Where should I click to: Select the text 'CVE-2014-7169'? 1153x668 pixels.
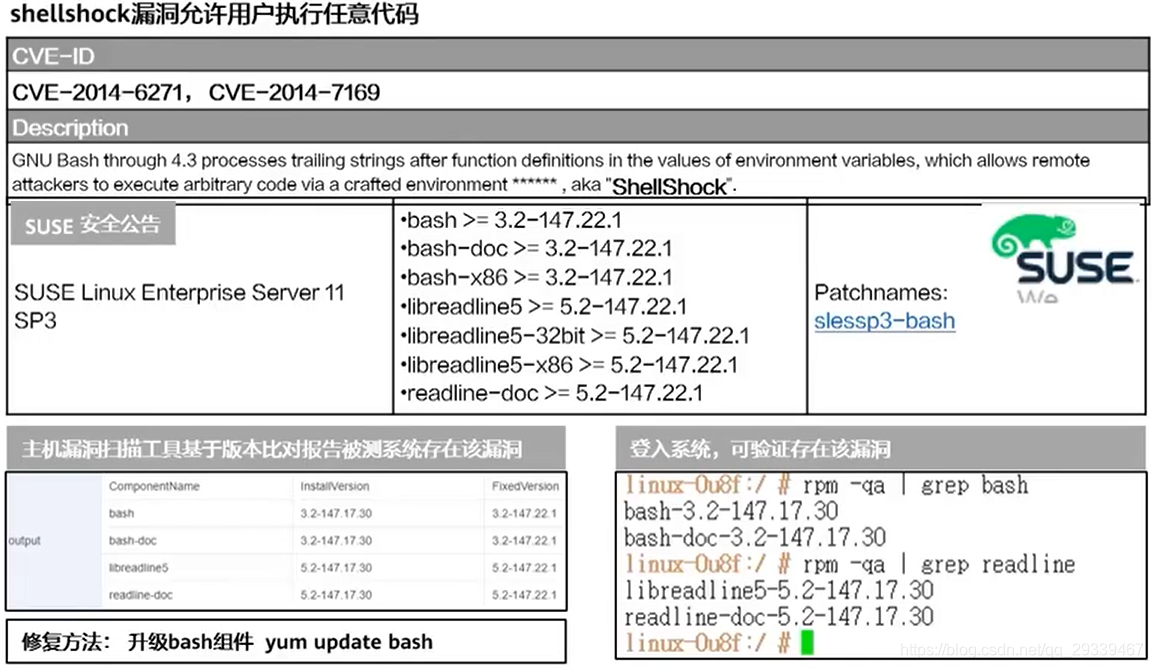tap(294, 93)
